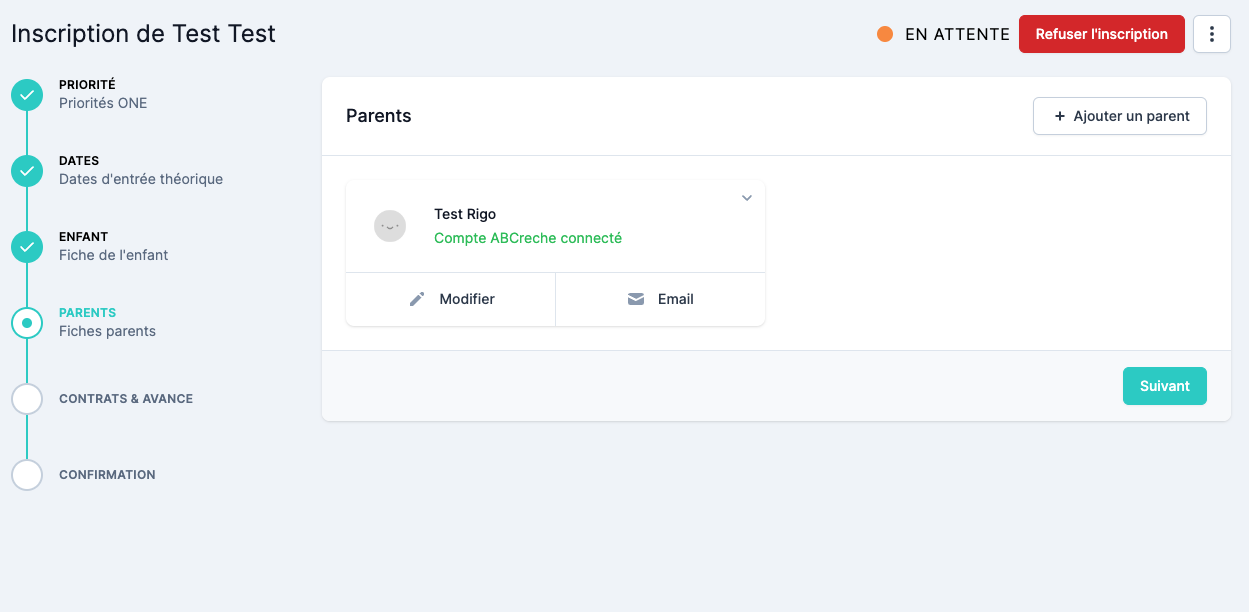Click the plus icon in Ajouter un parent
Viewport: 1249px width, 612px height.
(x=1060, y=116)
